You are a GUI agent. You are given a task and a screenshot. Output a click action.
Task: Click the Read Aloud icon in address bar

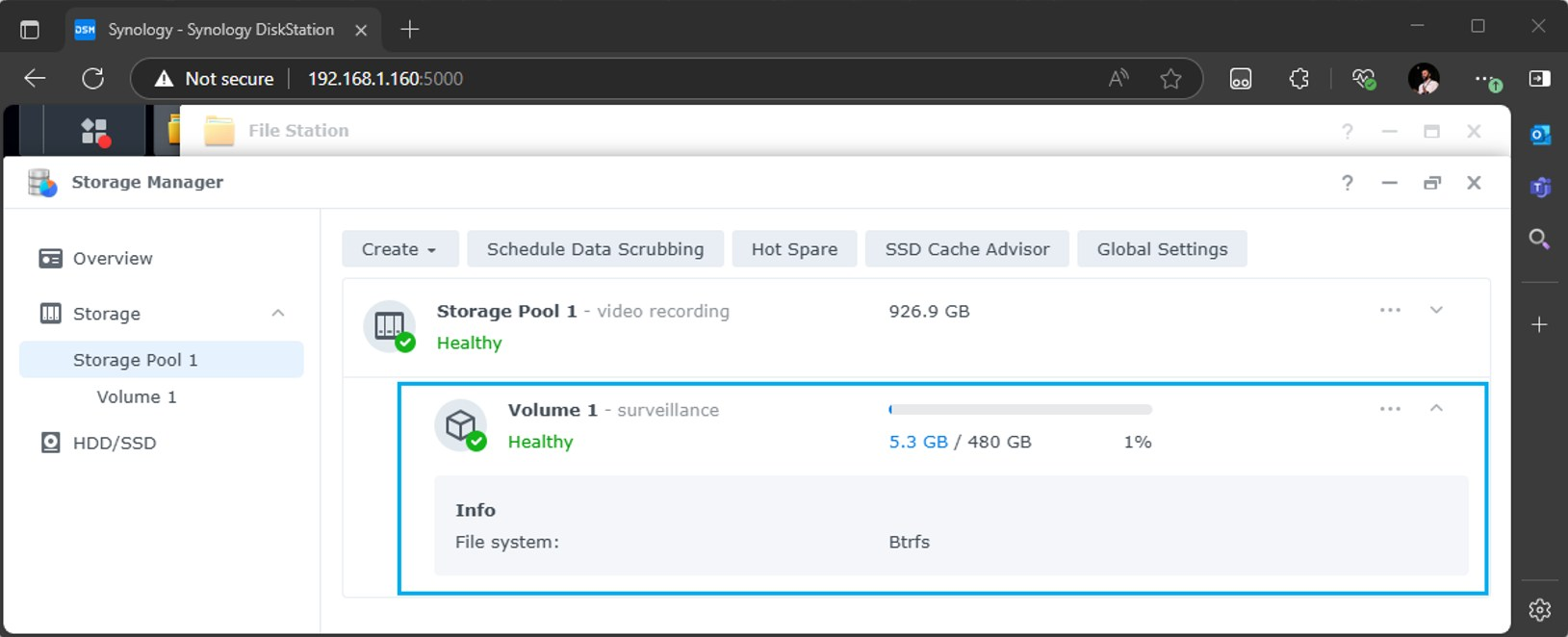click(1118, 79)
